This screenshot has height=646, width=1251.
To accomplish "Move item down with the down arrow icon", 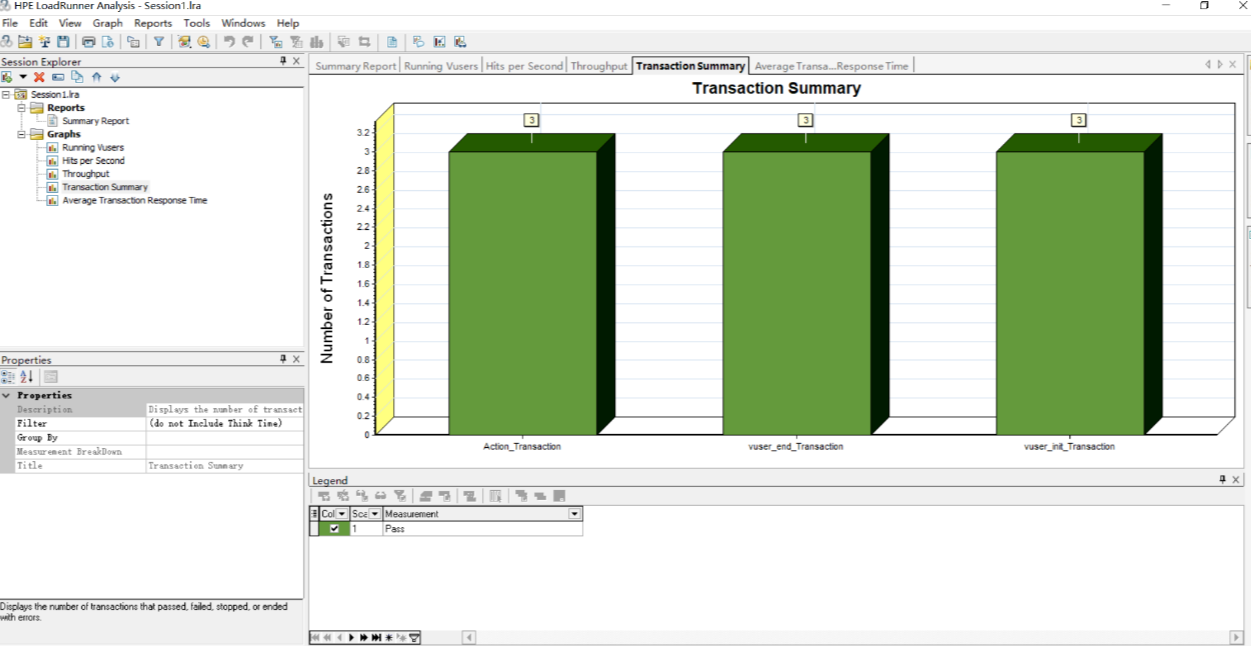I will tap(115, 77).
